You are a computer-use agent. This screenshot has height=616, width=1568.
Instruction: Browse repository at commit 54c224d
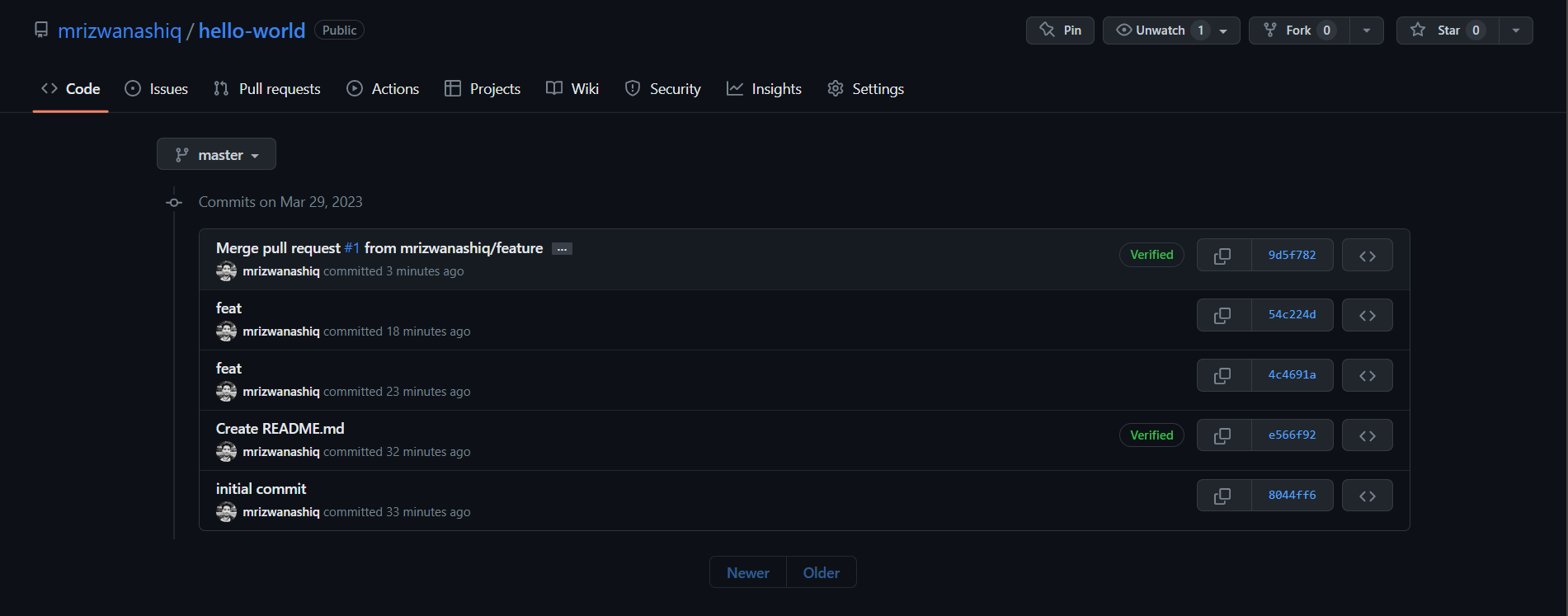[x=1368, y=315]
